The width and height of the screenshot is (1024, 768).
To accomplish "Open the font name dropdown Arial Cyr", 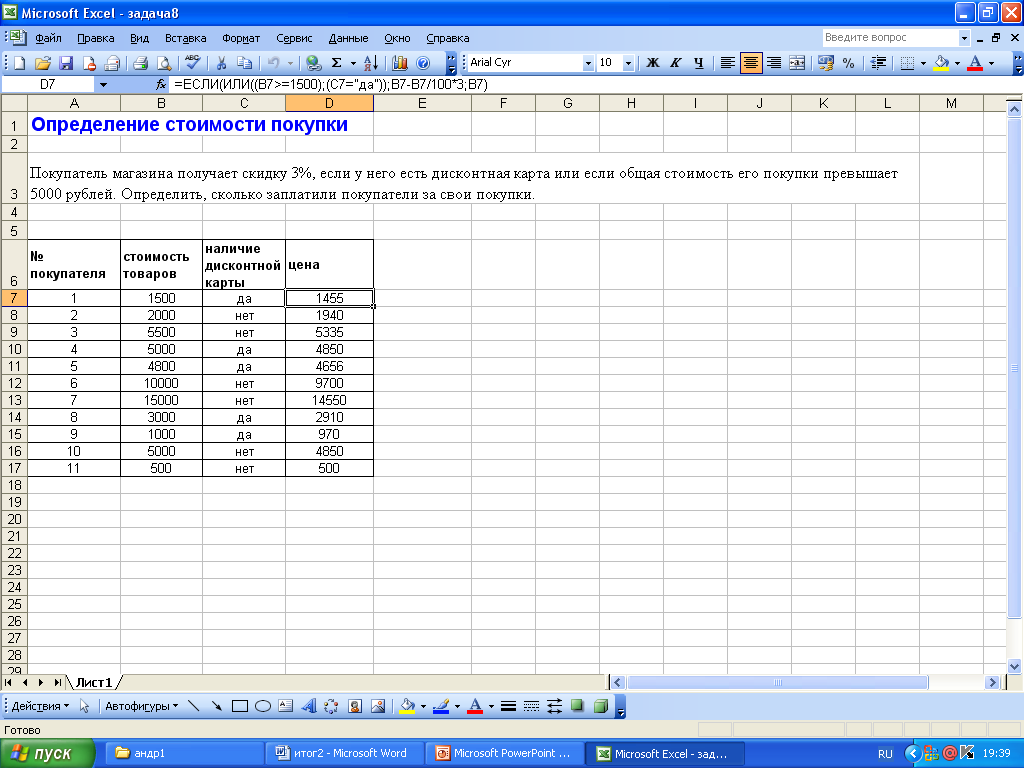I will click(588, 63).
